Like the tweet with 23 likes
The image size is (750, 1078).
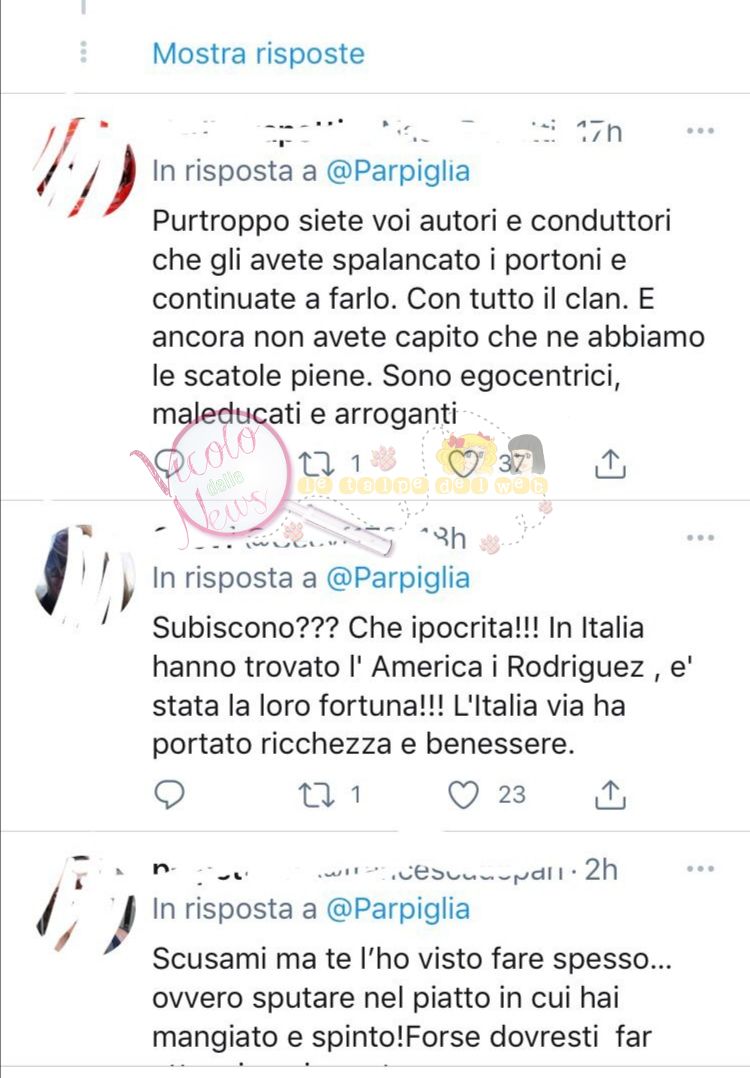point(463,795)
